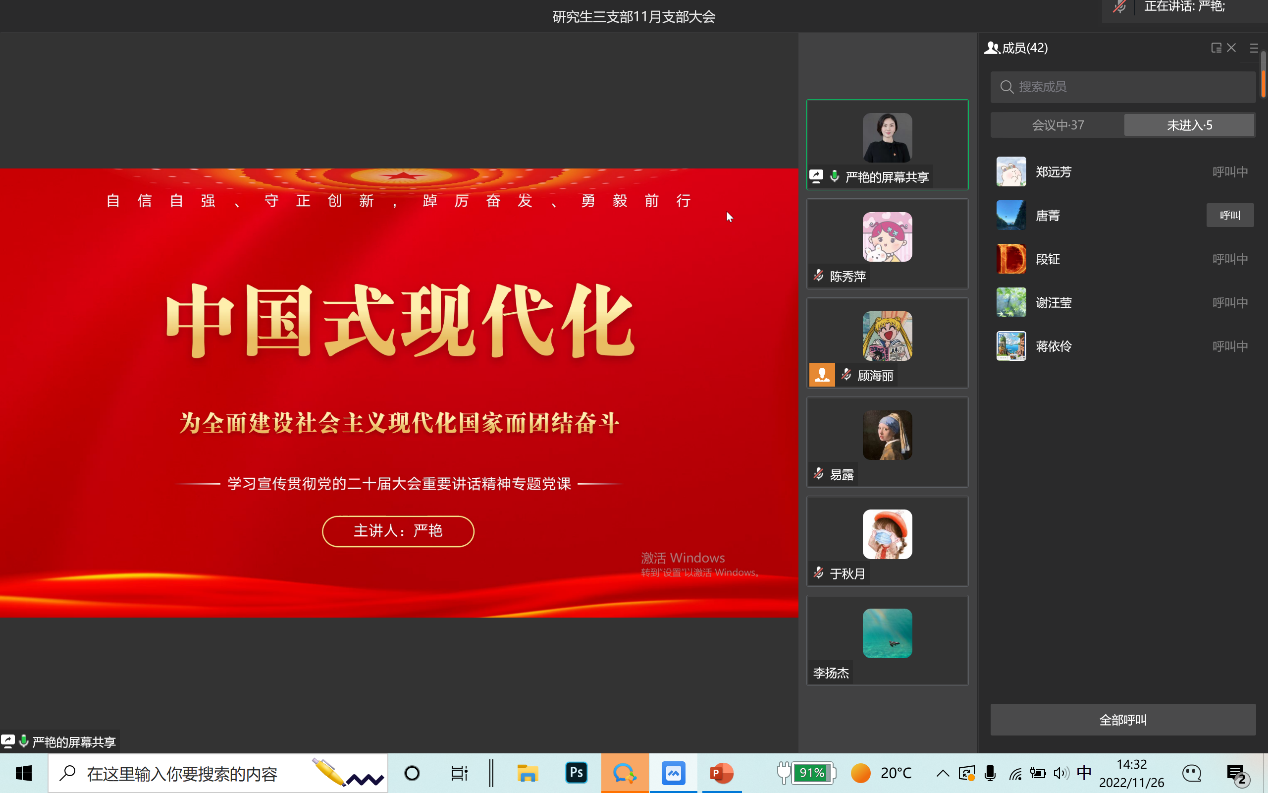Viewport: 1268px width, 793px height.
Task: Switch to the 会议中·37 tab
Action: point(1057,125)
